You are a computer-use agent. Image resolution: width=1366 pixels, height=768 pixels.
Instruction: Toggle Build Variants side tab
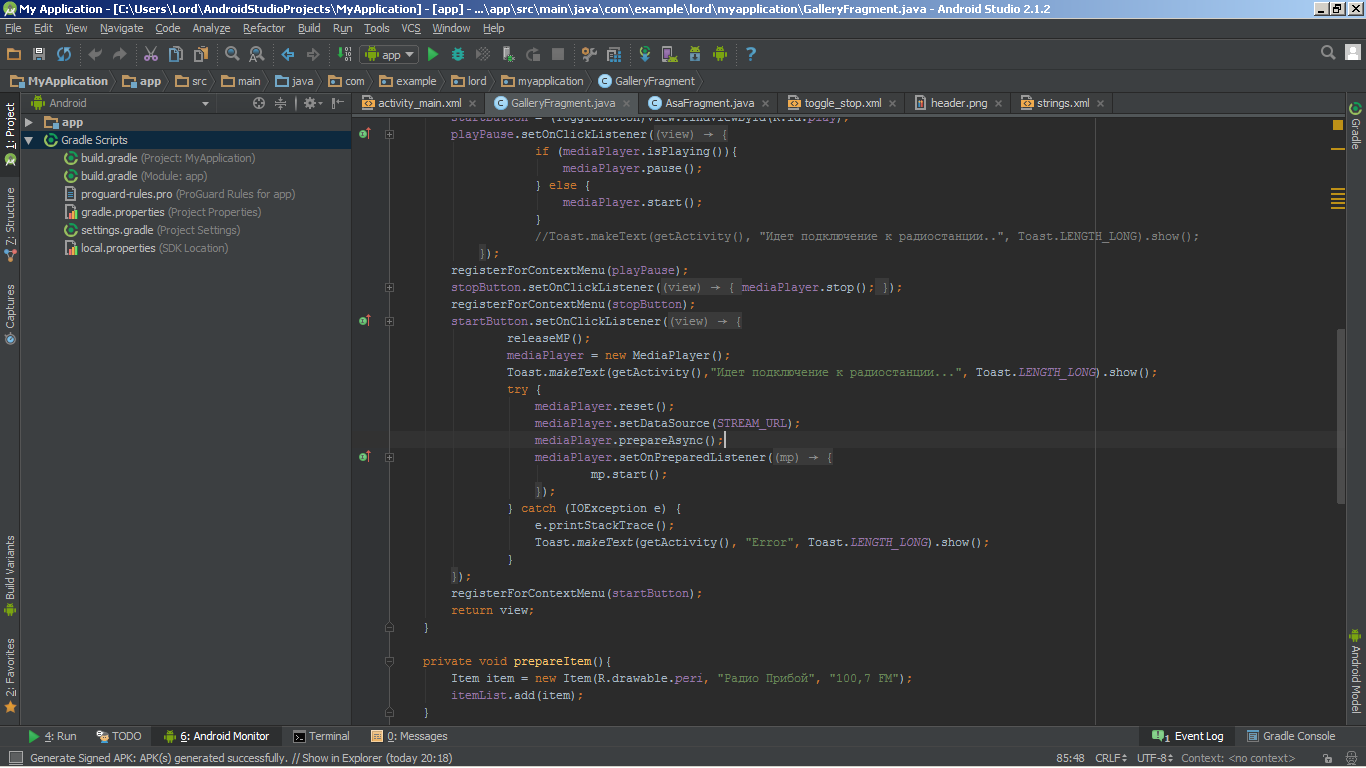click(10, 575)
